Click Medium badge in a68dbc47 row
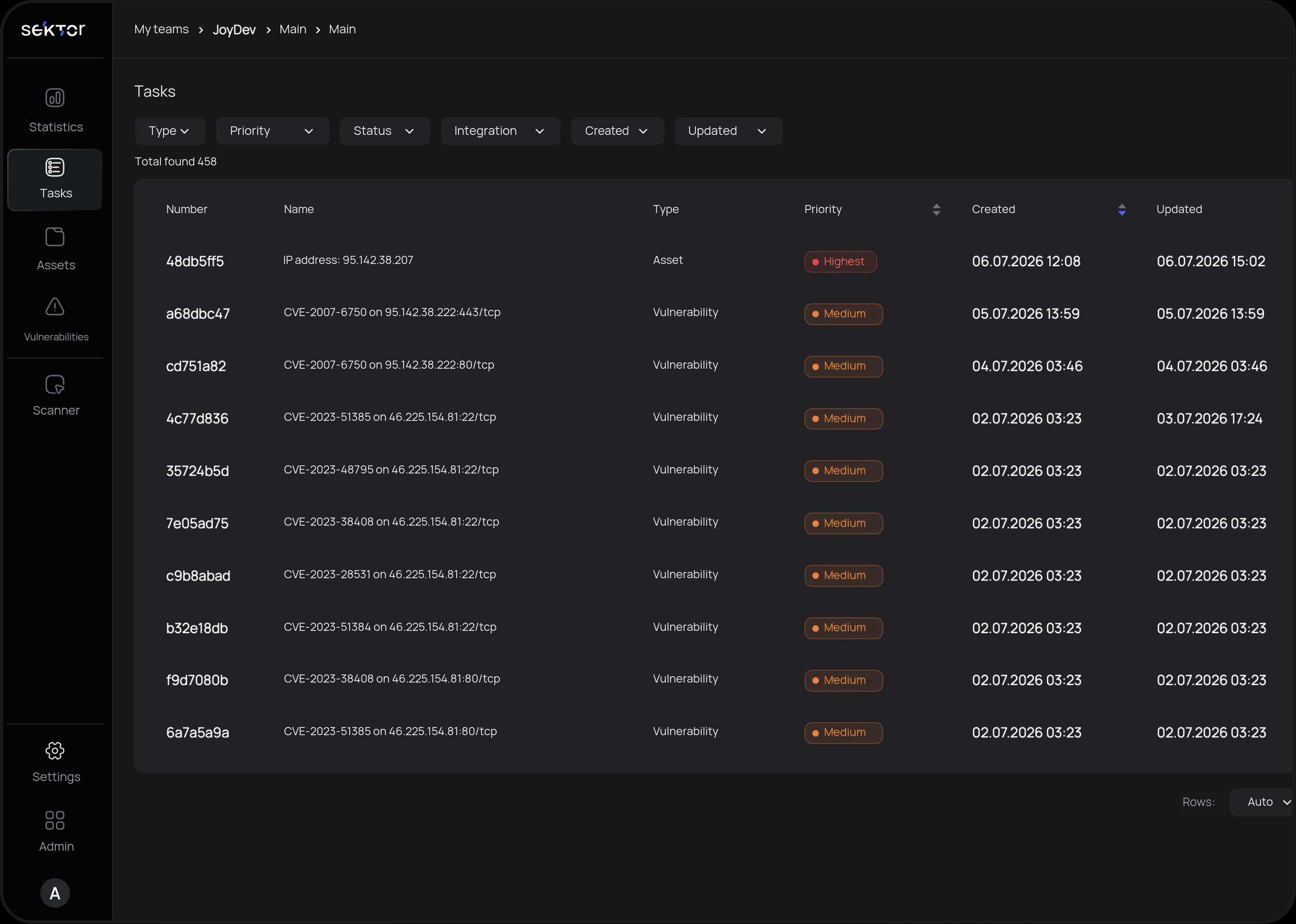Image resolution: width=1296 pixels, height=924 pixels. [843, 314]
